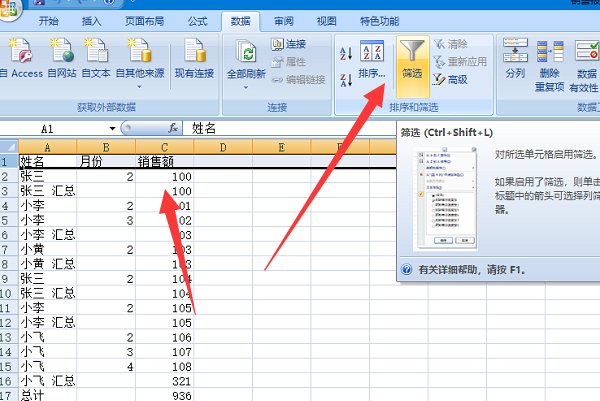
Task: Select column D header
Action: (223, 147)
